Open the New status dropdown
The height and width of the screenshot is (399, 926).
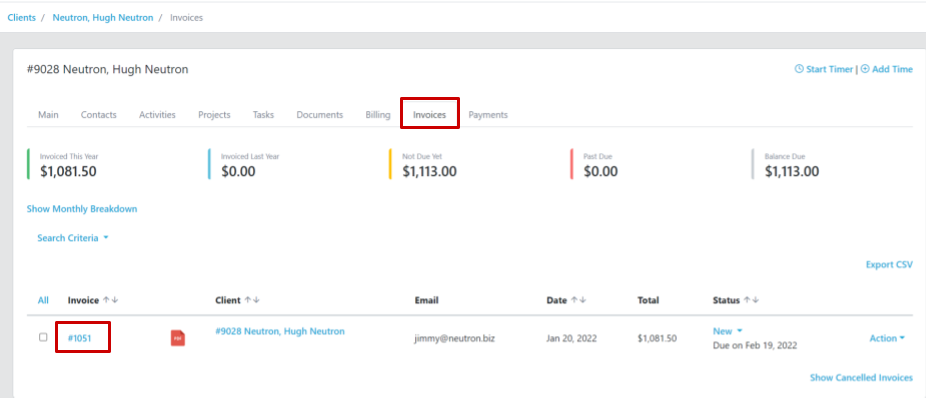[x=728, y=331]
